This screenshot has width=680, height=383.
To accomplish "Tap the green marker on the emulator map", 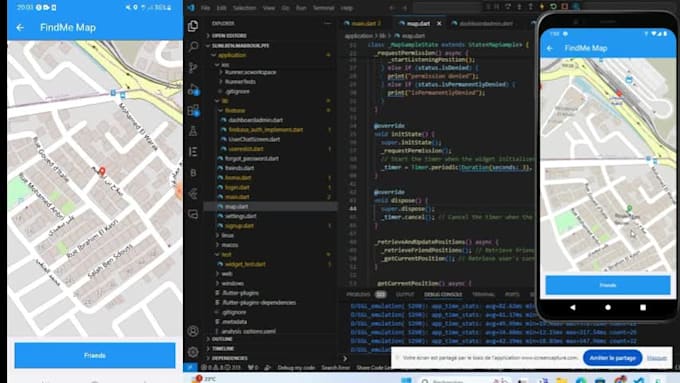I will coord(629,209).
